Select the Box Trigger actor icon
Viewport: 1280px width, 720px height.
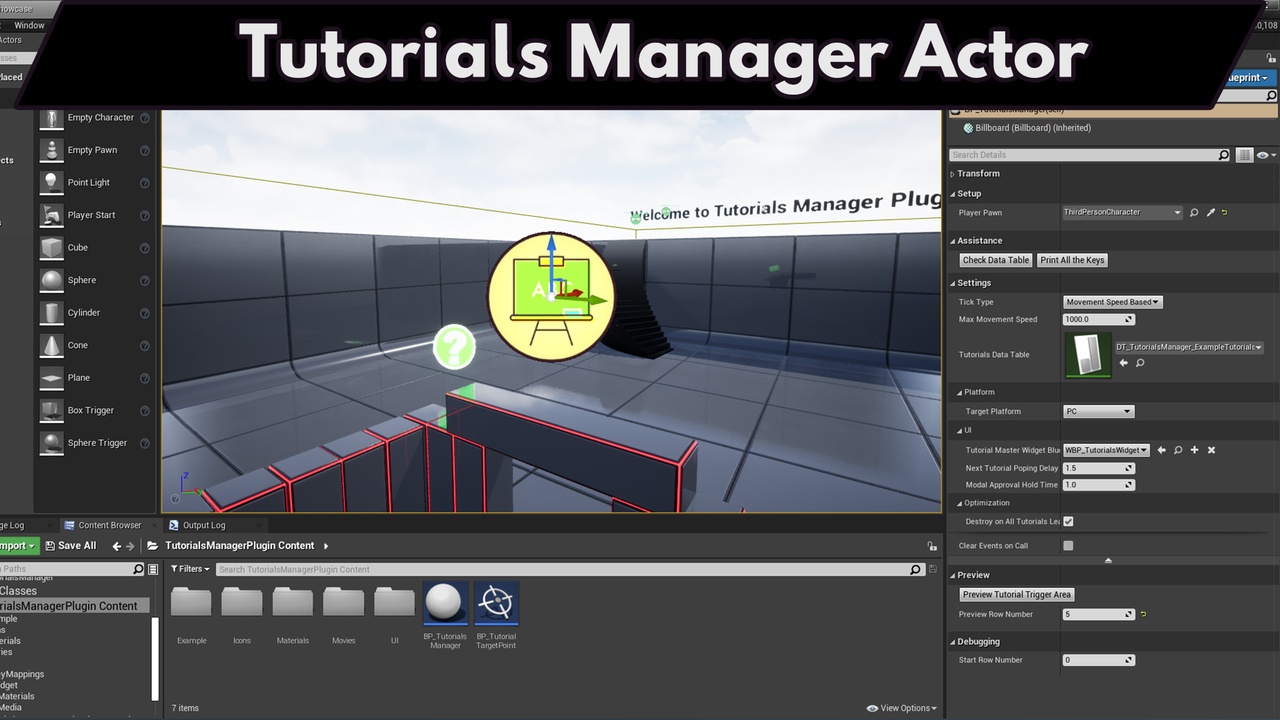click(x=51, y=410)
